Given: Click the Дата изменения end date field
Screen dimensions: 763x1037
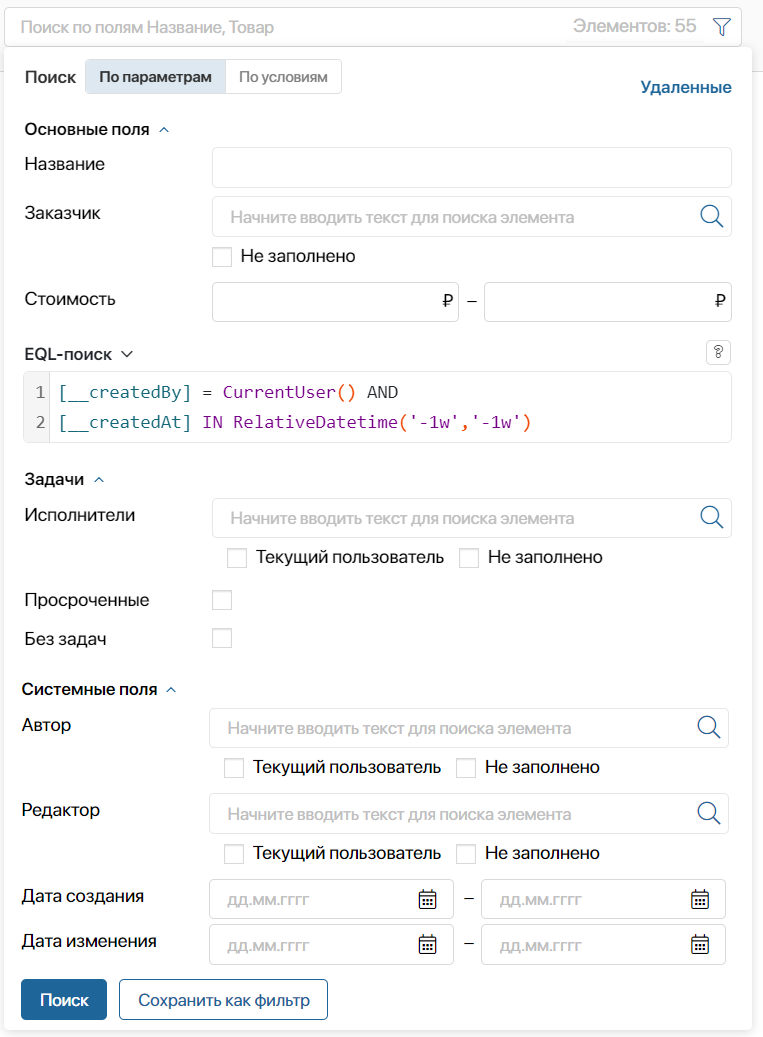Looking at the screenshot, I should point(603,944).
